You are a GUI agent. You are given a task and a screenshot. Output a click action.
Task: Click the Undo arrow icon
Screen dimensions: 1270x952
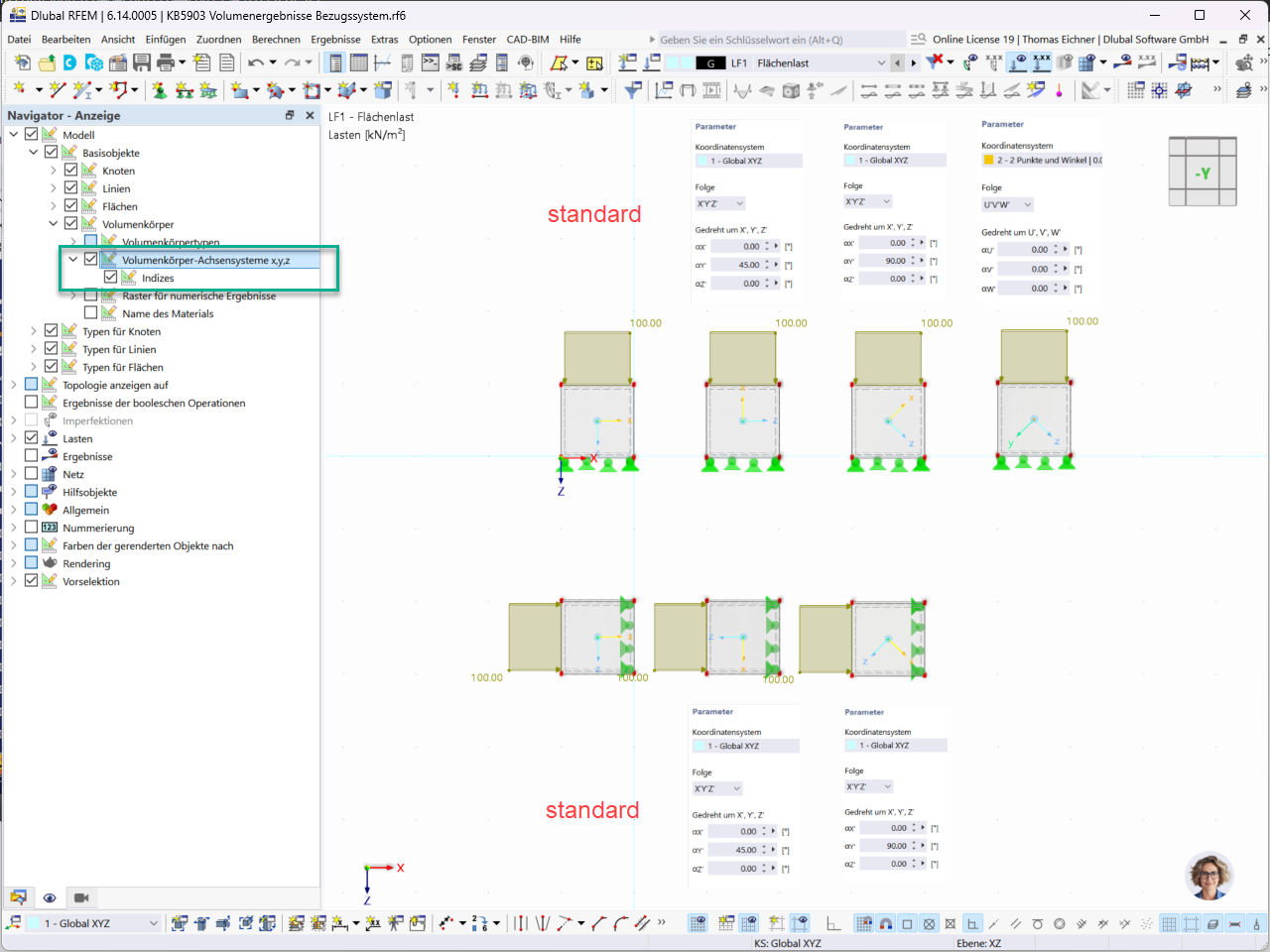coord(256,62)
